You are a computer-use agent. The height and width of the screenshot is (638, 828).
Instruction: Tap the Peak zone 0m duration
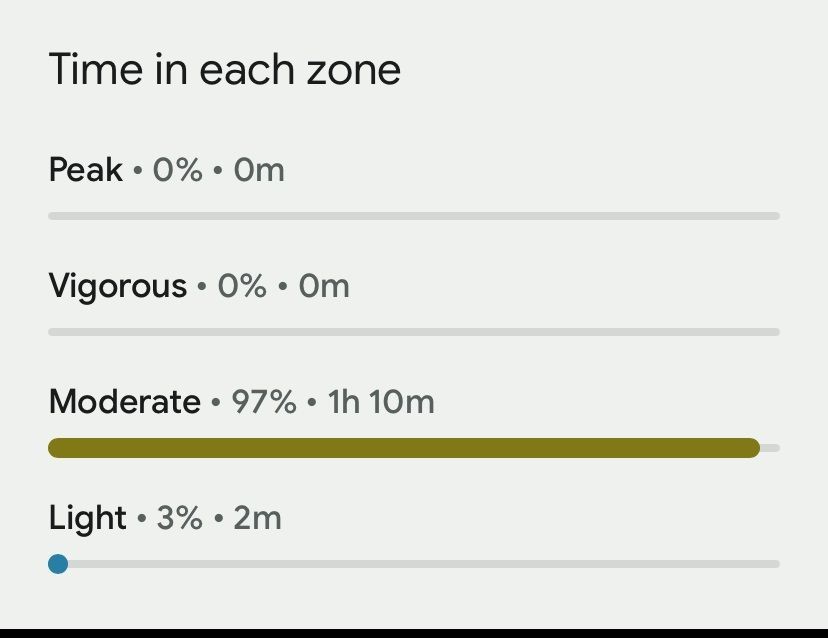click(259, 170)
